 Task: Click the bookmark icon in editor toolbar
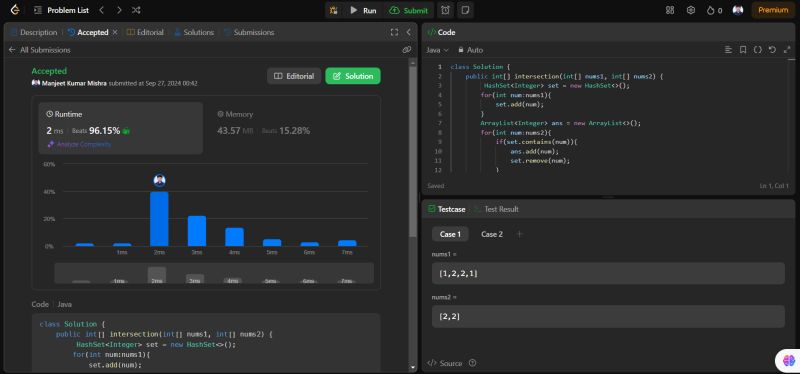coord(743,50)
